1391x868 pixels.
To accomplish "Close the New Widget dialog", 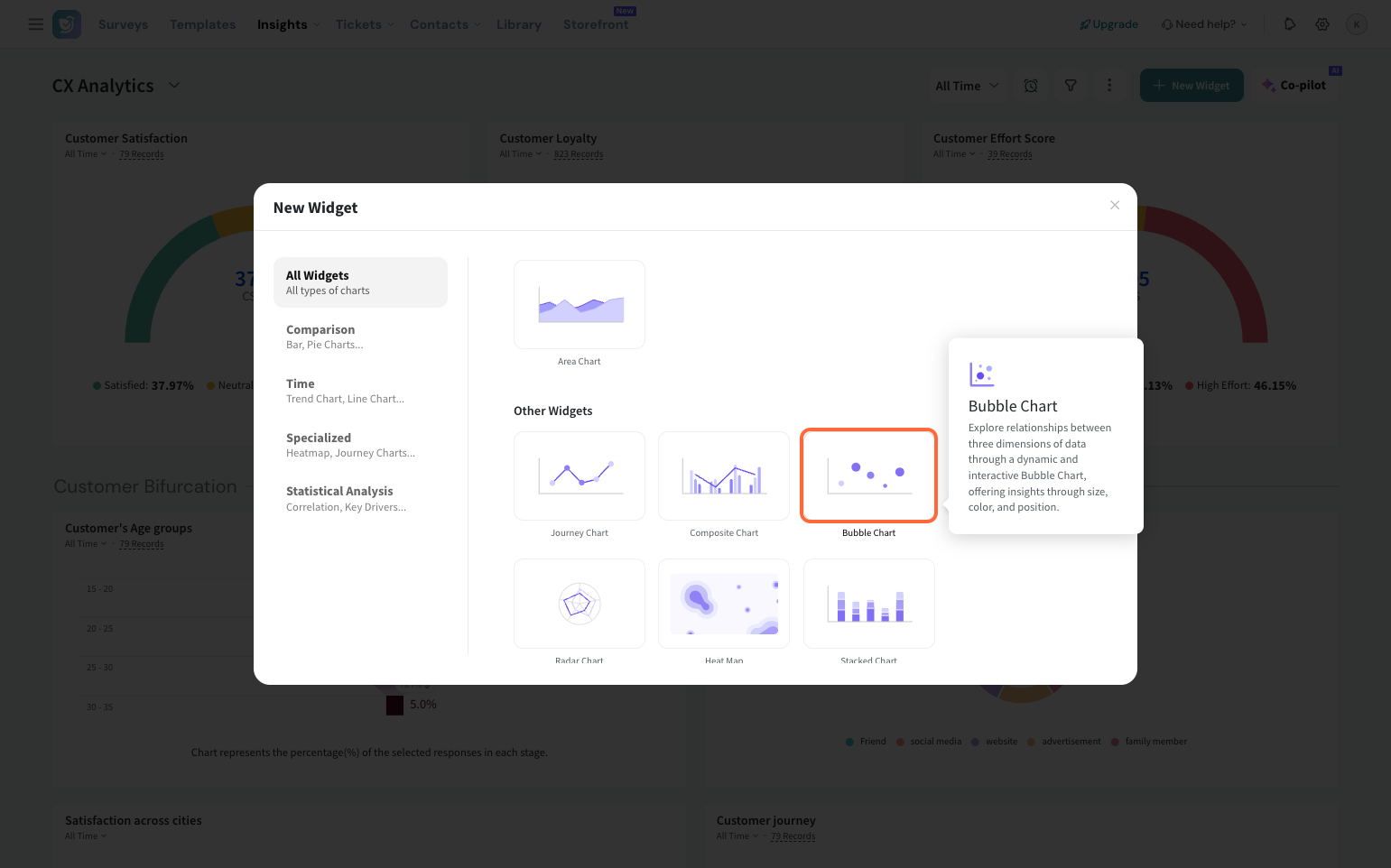I will click(x=1115, y=206).
